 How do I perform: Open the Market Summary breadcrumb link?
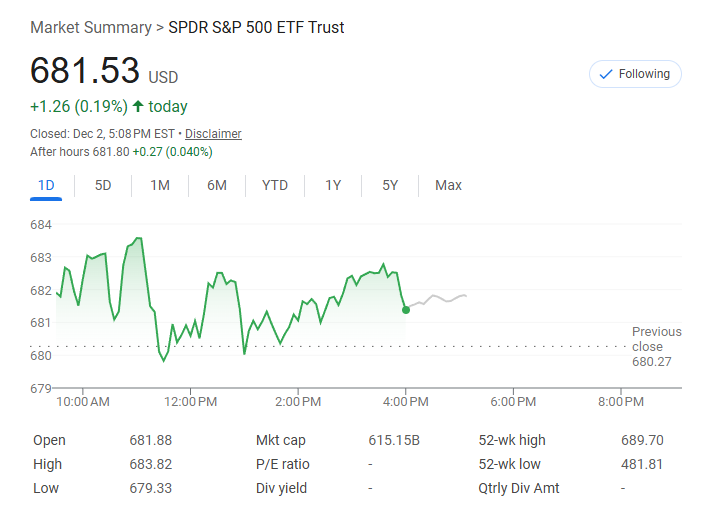[x=90, y=27]
